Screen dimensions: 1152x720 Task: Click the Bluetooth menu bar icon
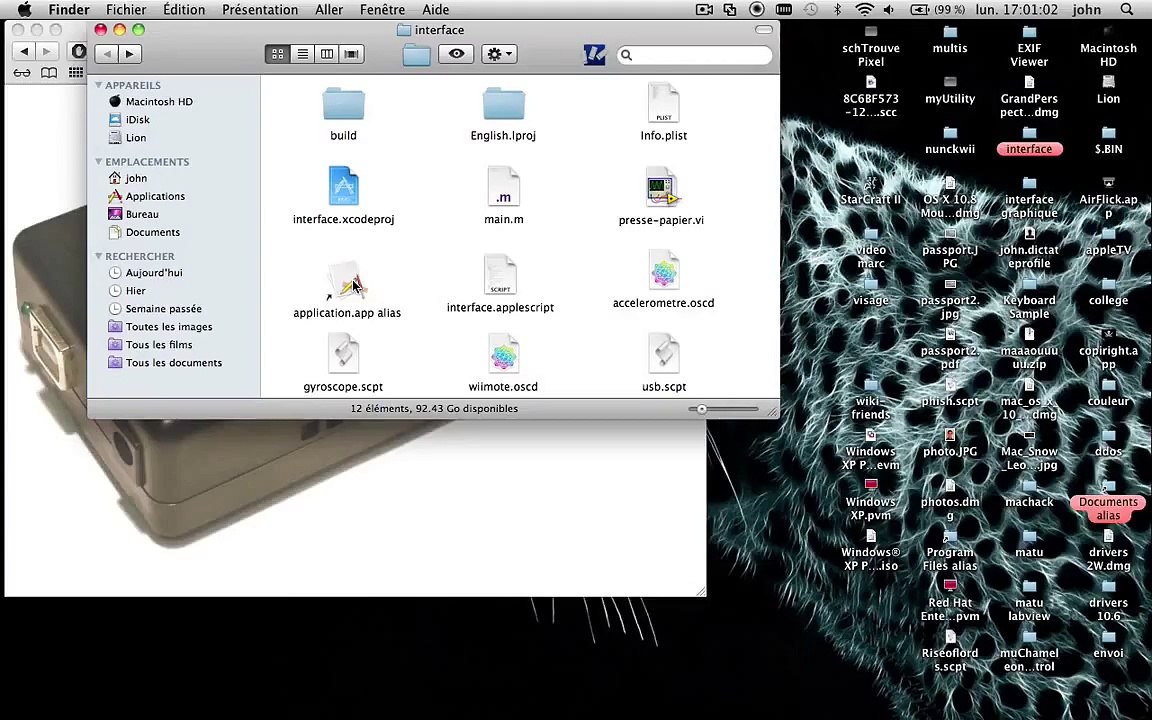pyautogui.click(x=837, y=10)
